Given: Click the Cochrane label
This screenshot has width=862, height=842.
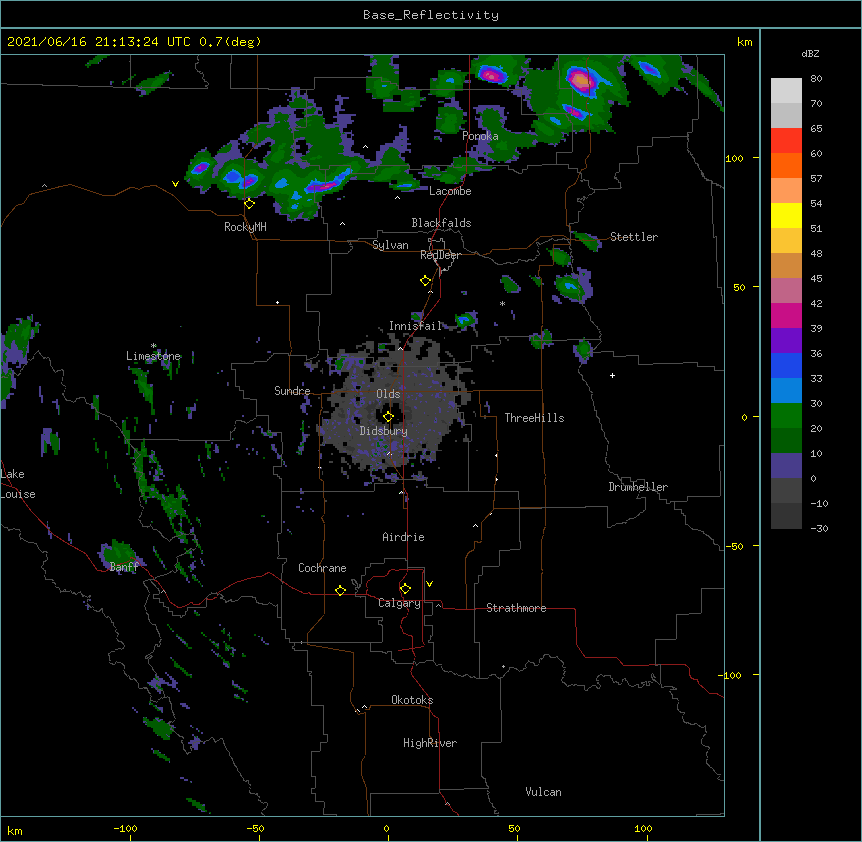Looking at the screenshot, I should tap(322, 568).
